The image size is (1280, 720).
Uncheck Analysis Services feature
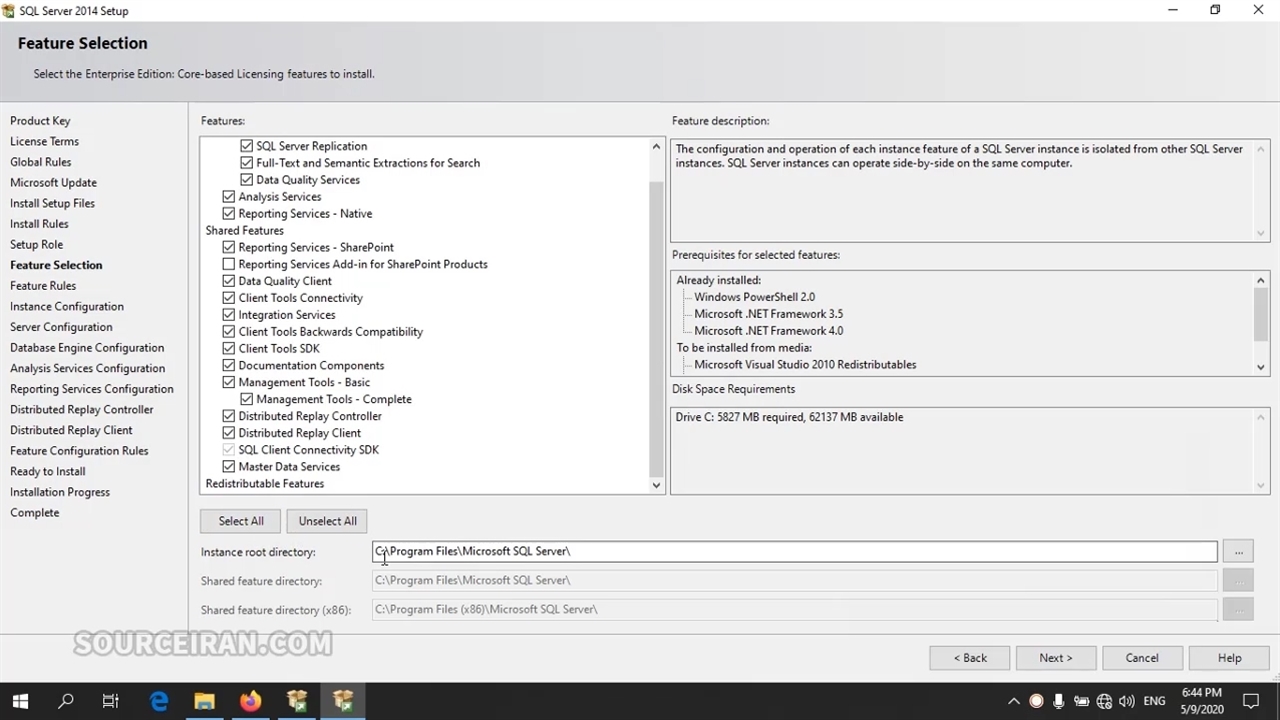(229, 197)
